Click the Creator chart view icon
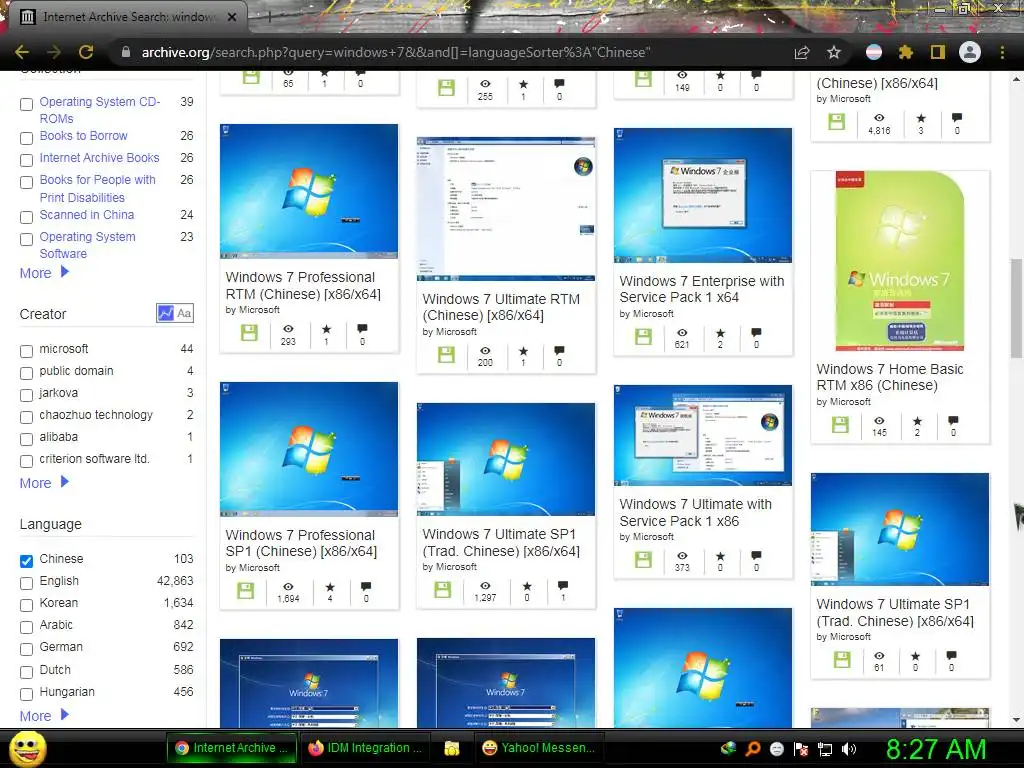 click(166, 313)
